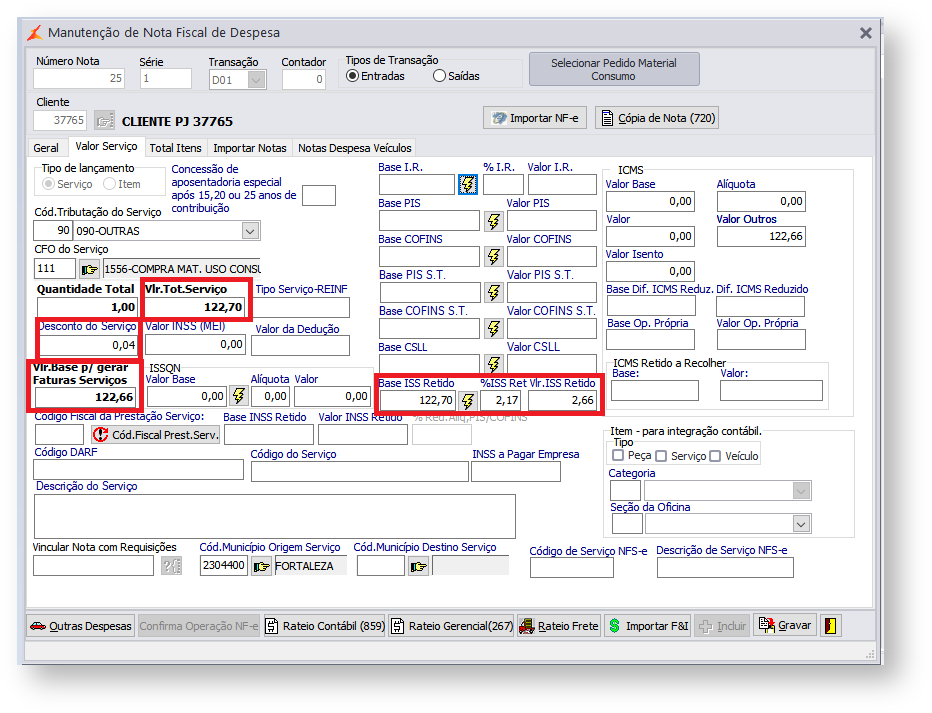932x713 pixels.
Task: Switch to the Valor Serviço tab
Action: pyautogui.click(x=106, y=146)
